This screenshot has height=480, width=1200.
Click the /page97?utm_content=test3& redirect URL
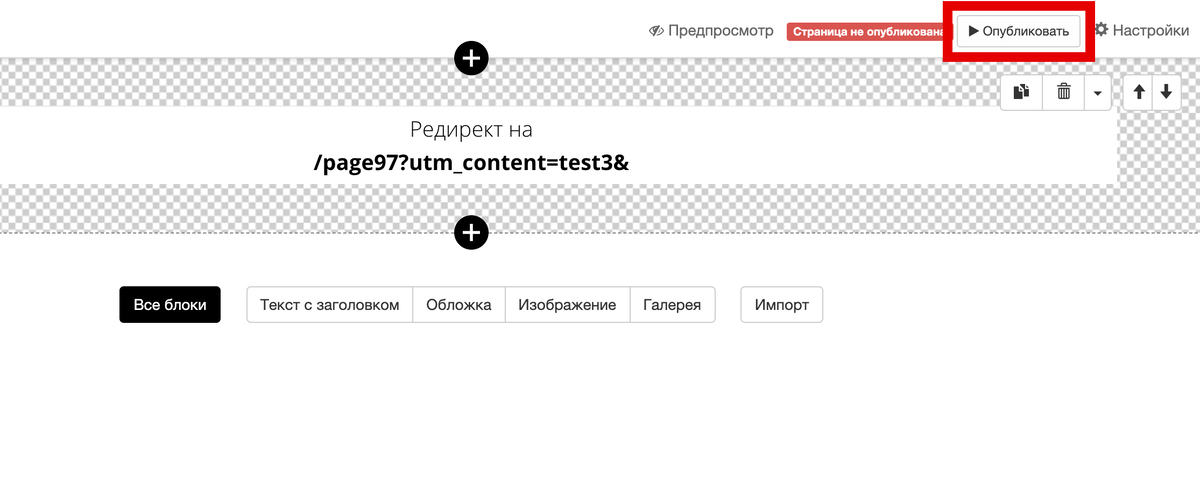(471, 162)
